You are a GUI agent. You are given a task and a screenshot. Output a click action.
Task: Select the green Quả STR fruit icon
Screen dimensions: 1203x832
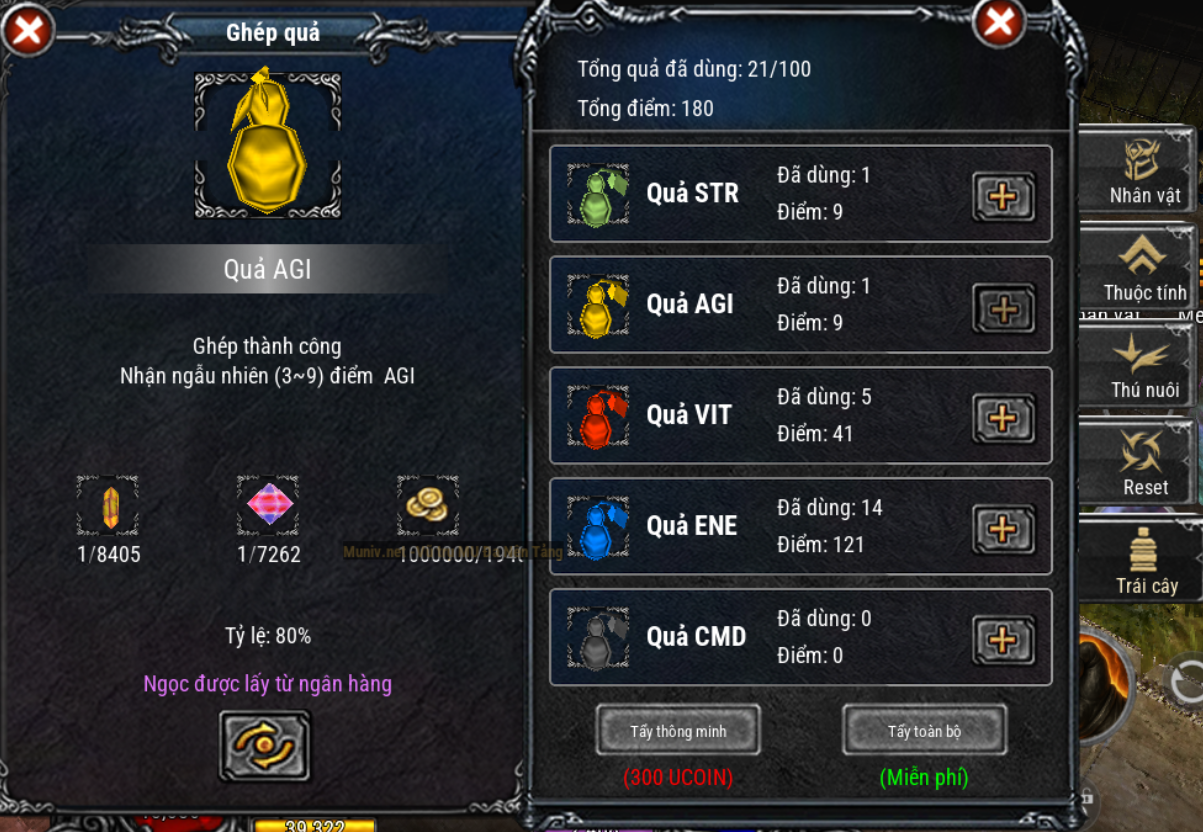pos(598,196)
